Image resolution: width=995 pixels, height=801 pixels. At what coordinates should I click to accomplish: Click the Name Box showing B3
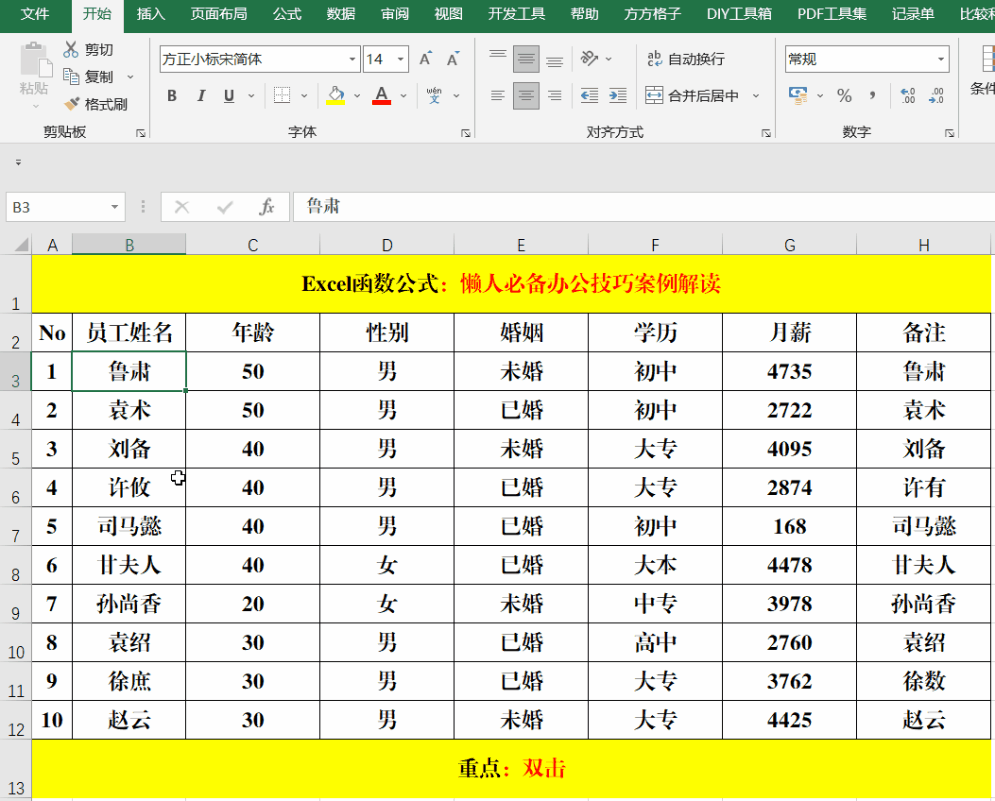click(x=55, y=207)
